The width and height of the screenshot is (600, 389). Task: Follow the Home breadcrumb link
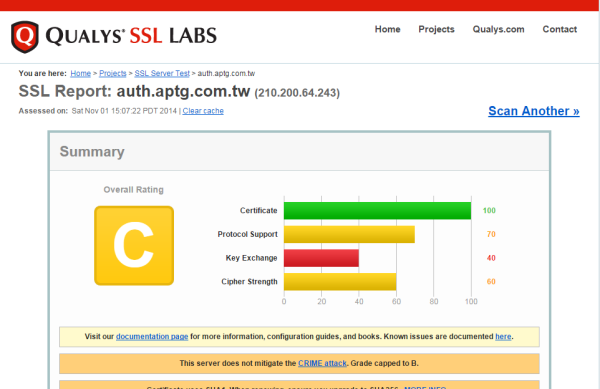tap(80, 73)
